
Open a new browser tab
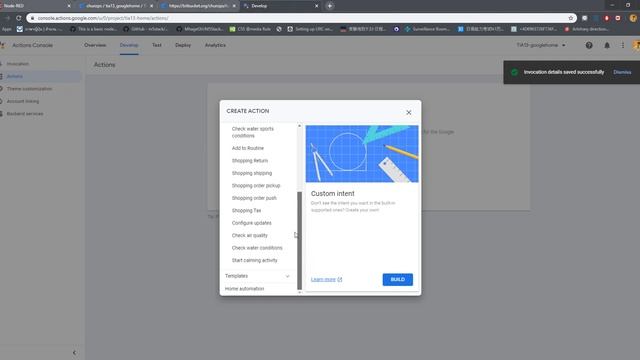(x=329, y=6)
